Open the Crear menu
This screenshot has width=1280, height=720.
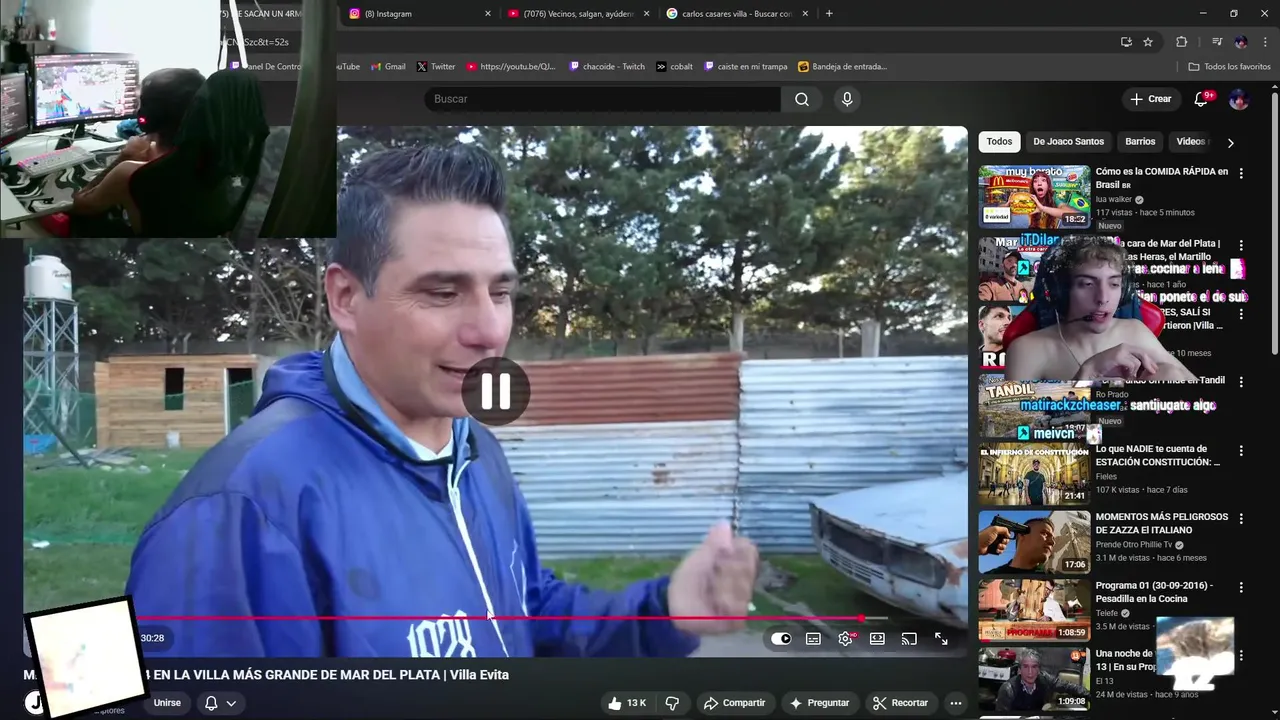click(1150, 99)
